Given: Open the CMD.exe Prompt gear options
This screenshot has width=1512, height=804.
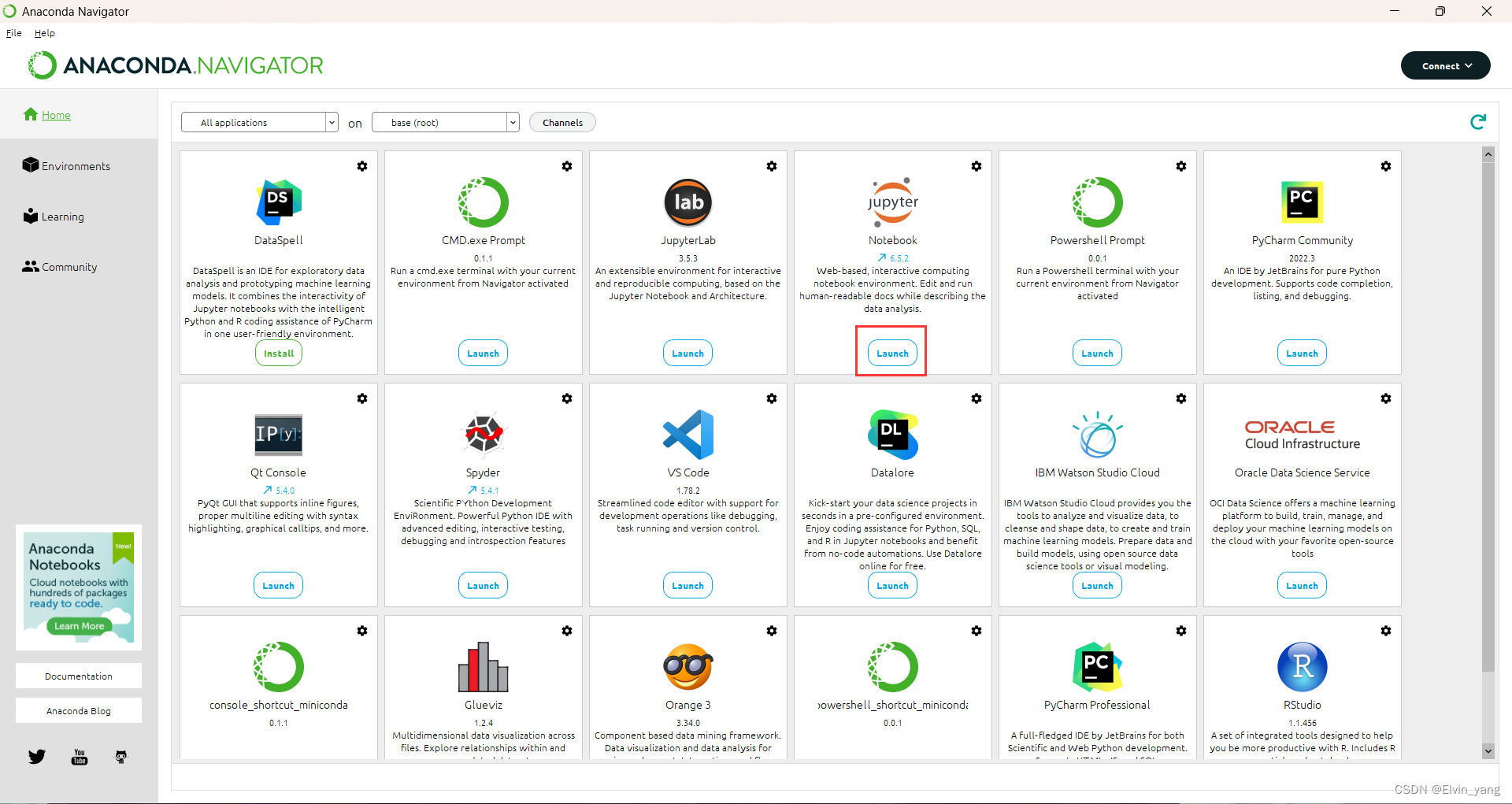Looking at the screenshot, I should tap(567, 166).
